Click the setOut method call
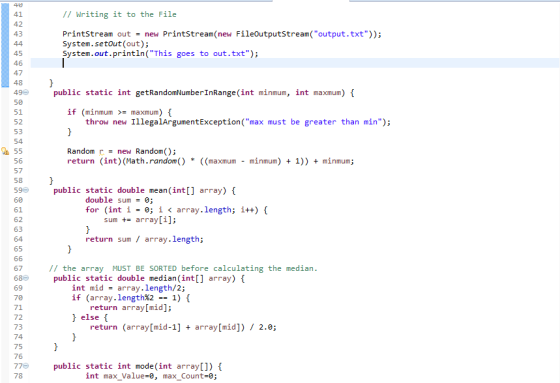The height and width of the screenshot is (383, 560). pyautogui.click(x=108, y=44)
